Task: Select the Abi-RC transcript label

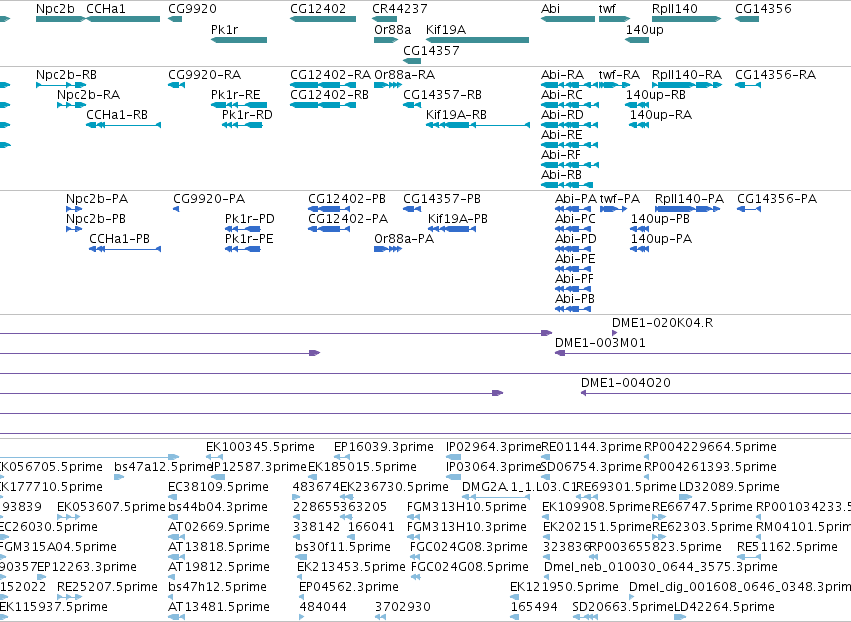Action: coord(562,95)
